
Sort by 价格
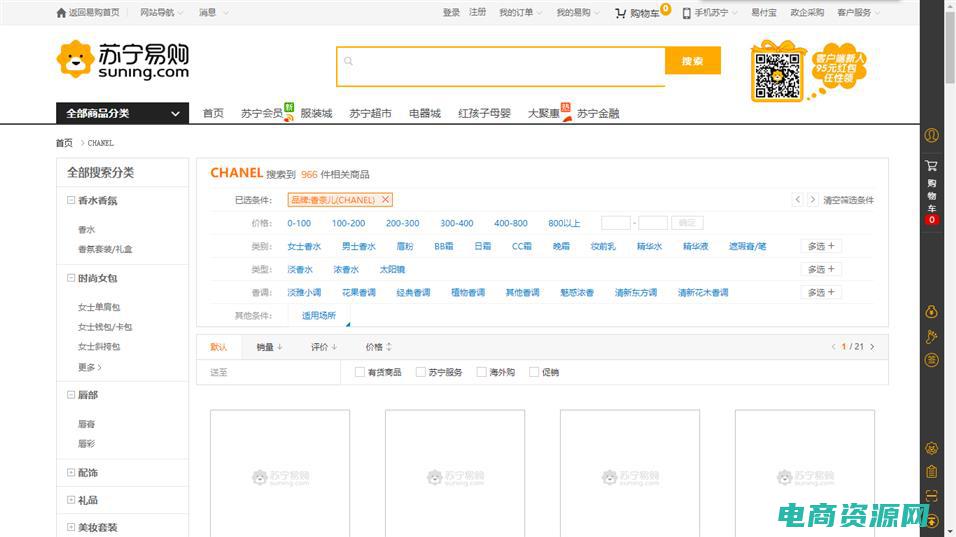coord(379,347)
